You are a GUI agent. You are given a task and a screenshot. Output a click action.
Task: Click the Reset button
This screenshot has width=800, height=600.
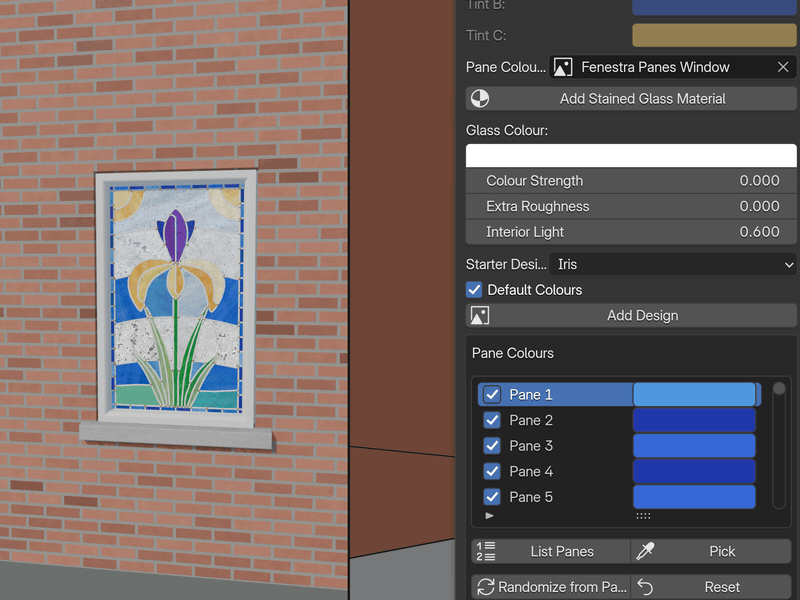(x=711, y=587)
